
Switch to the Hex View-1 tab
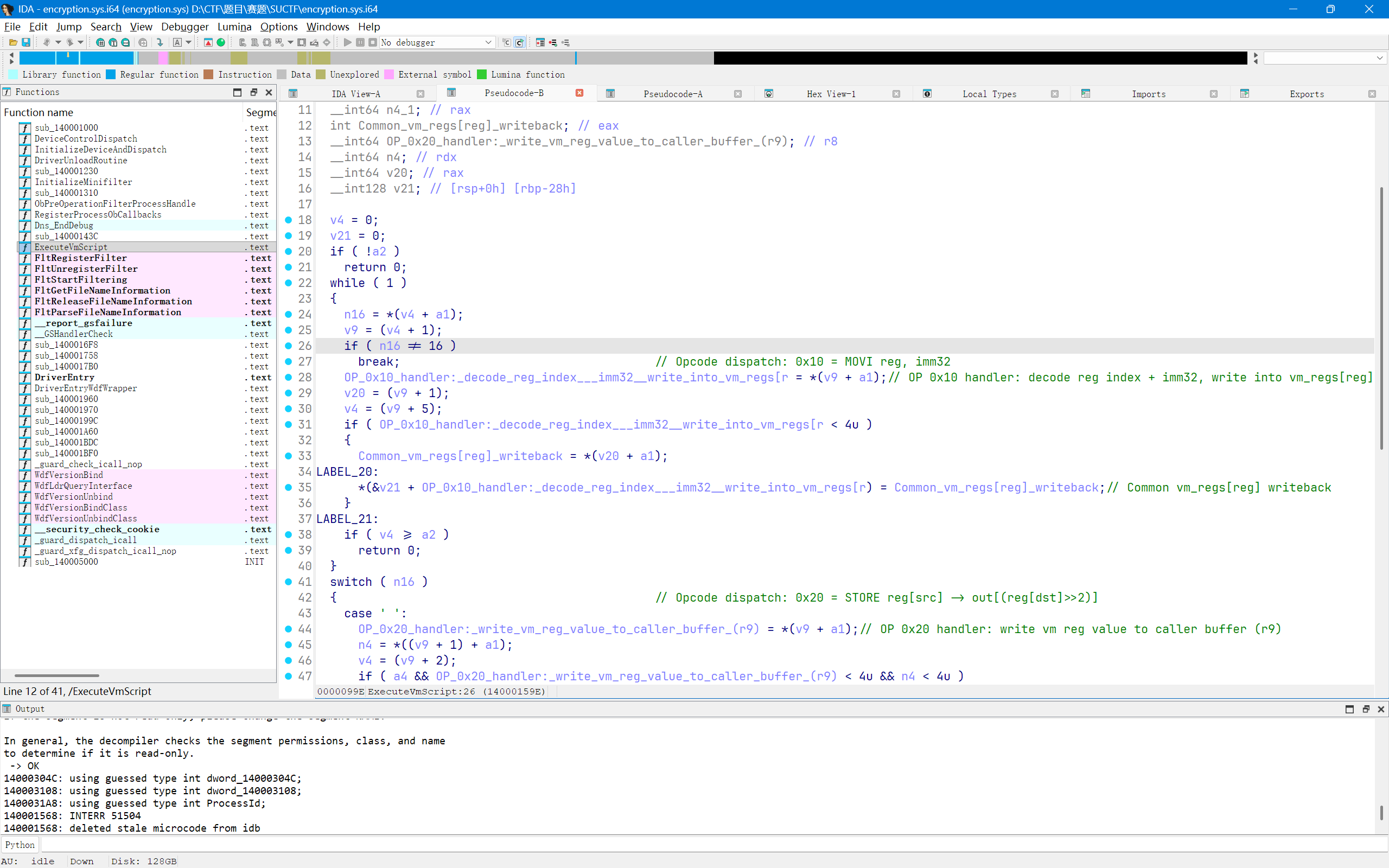point(831,93)
